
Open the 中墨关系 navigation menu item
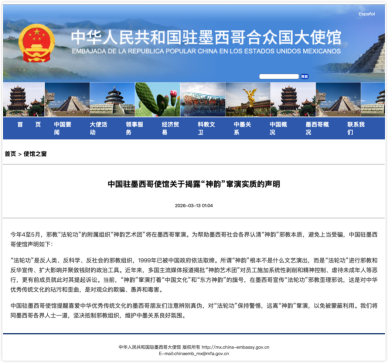pyautogui.click(x=242, y=128)
